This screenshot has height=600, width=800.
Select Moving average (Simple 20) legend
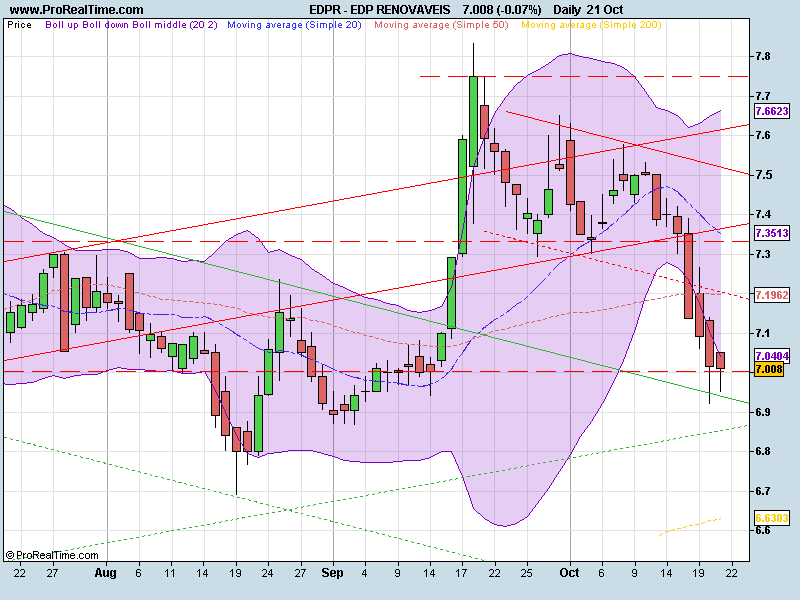point(294,24)
